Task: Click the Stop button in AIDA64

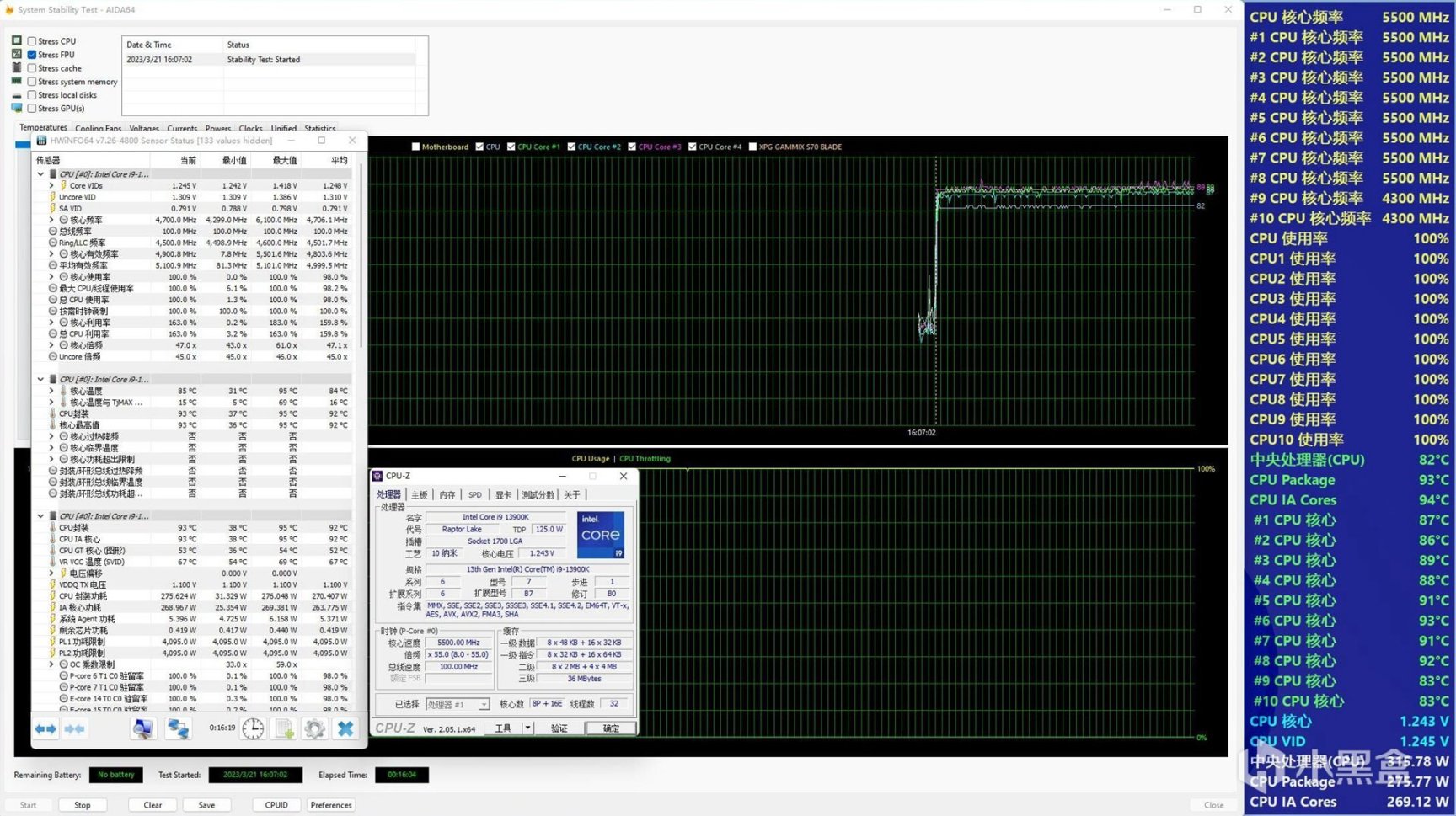Action: 82,805
